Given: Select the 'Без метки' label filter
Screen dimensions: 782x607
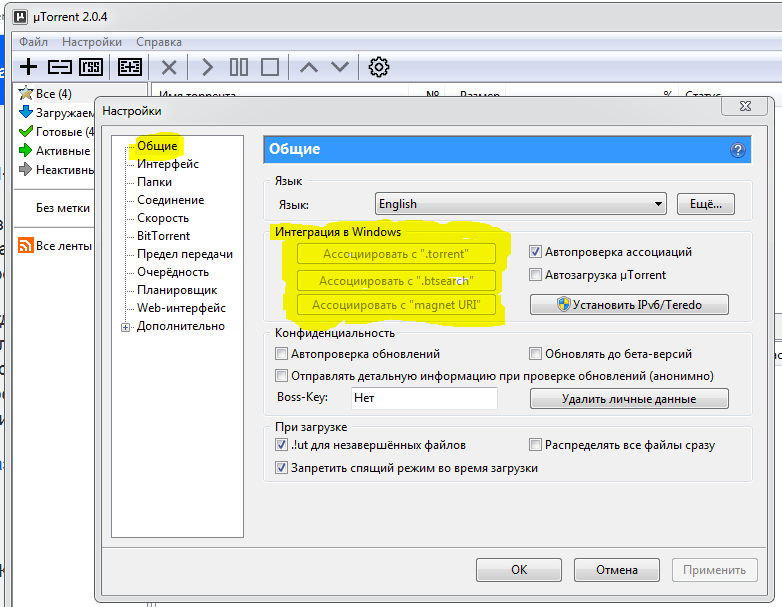Looking at the screenshot, I should (62, 207).
